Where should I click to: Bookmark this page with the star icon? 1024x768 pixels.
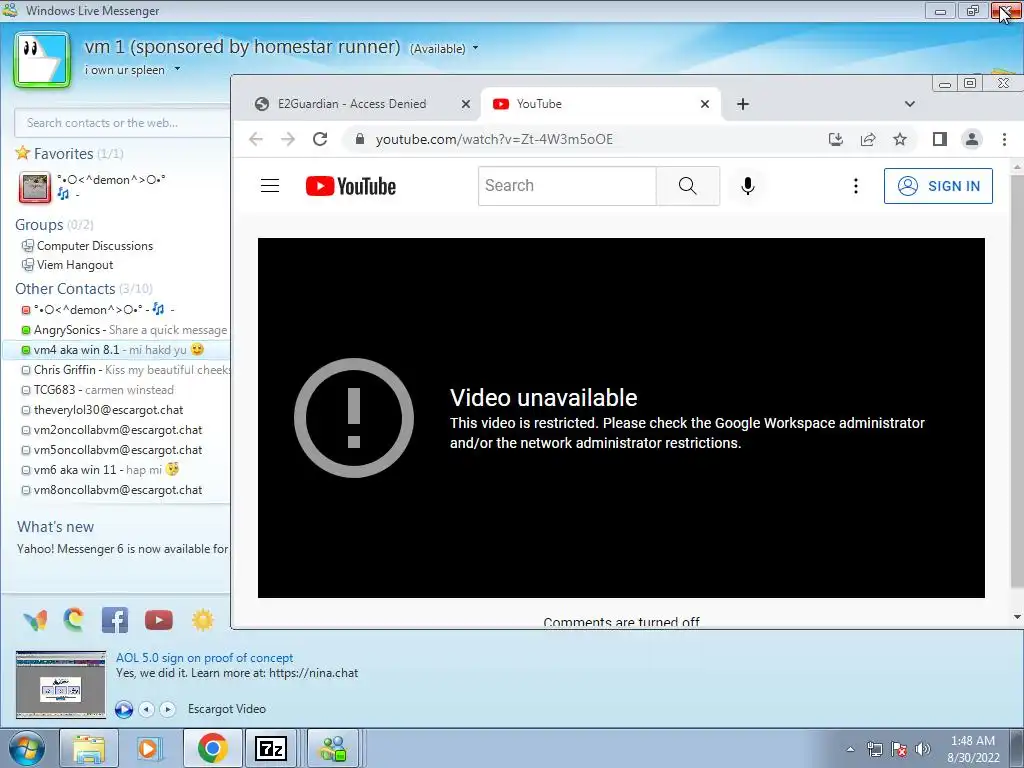click(900, 139)
